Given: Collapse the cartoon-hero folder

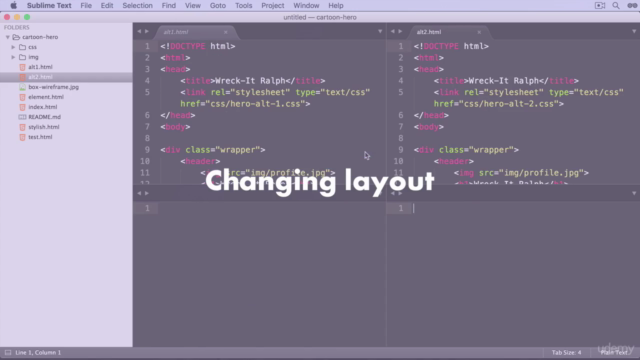Looking at the screenshot, I should pos(7,37).
